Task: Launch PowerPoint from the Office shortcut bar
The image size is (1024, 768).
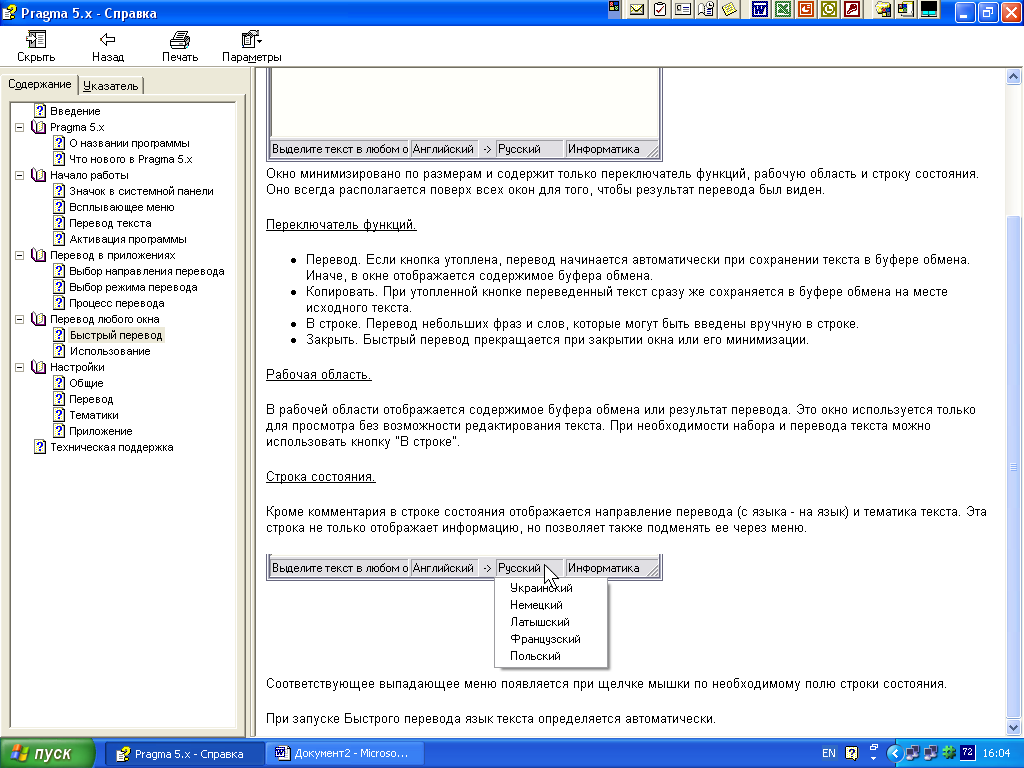Action: point(806,10)
